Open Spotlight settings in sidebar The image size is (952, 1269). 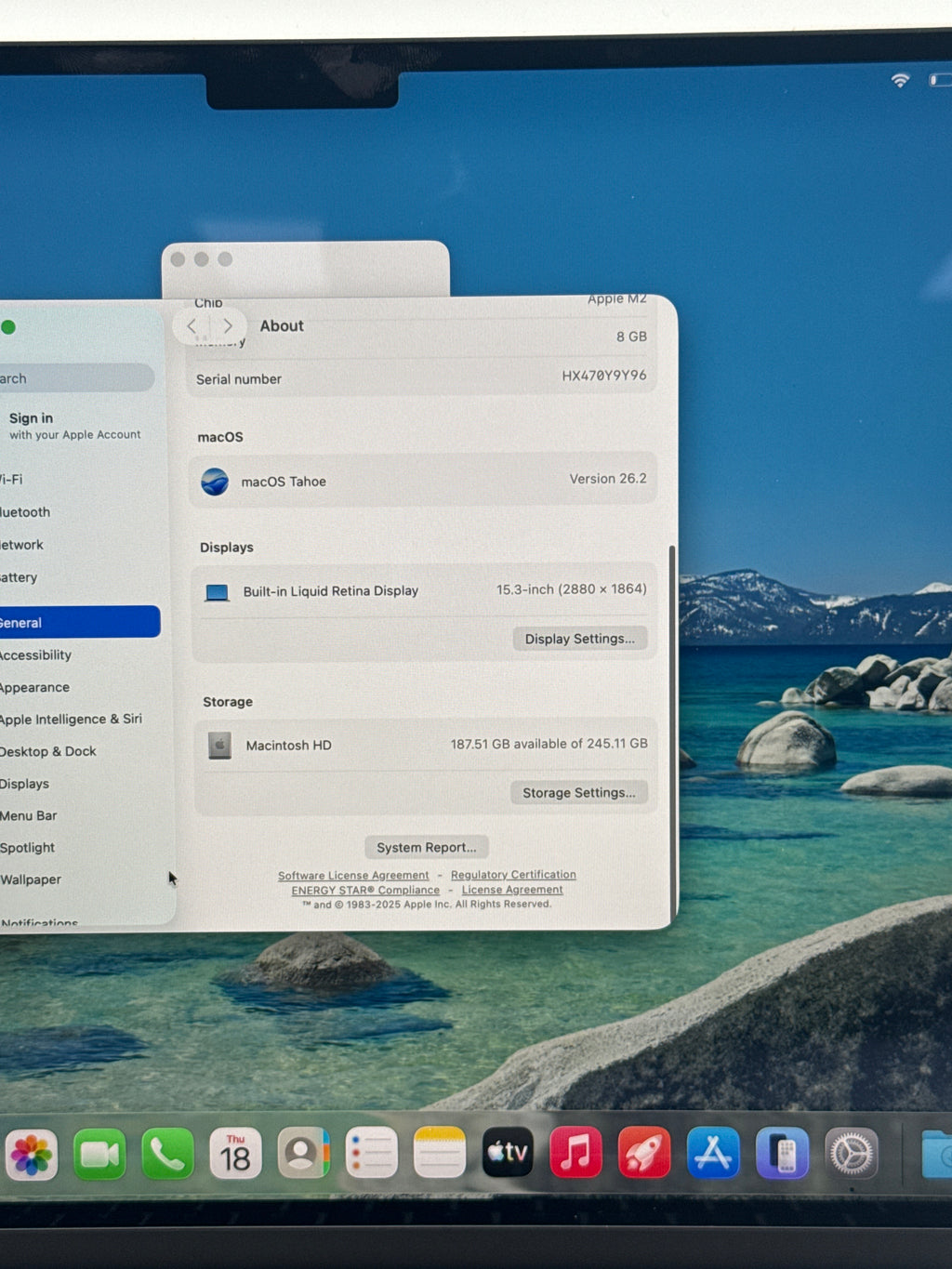[x=80, y=848]
